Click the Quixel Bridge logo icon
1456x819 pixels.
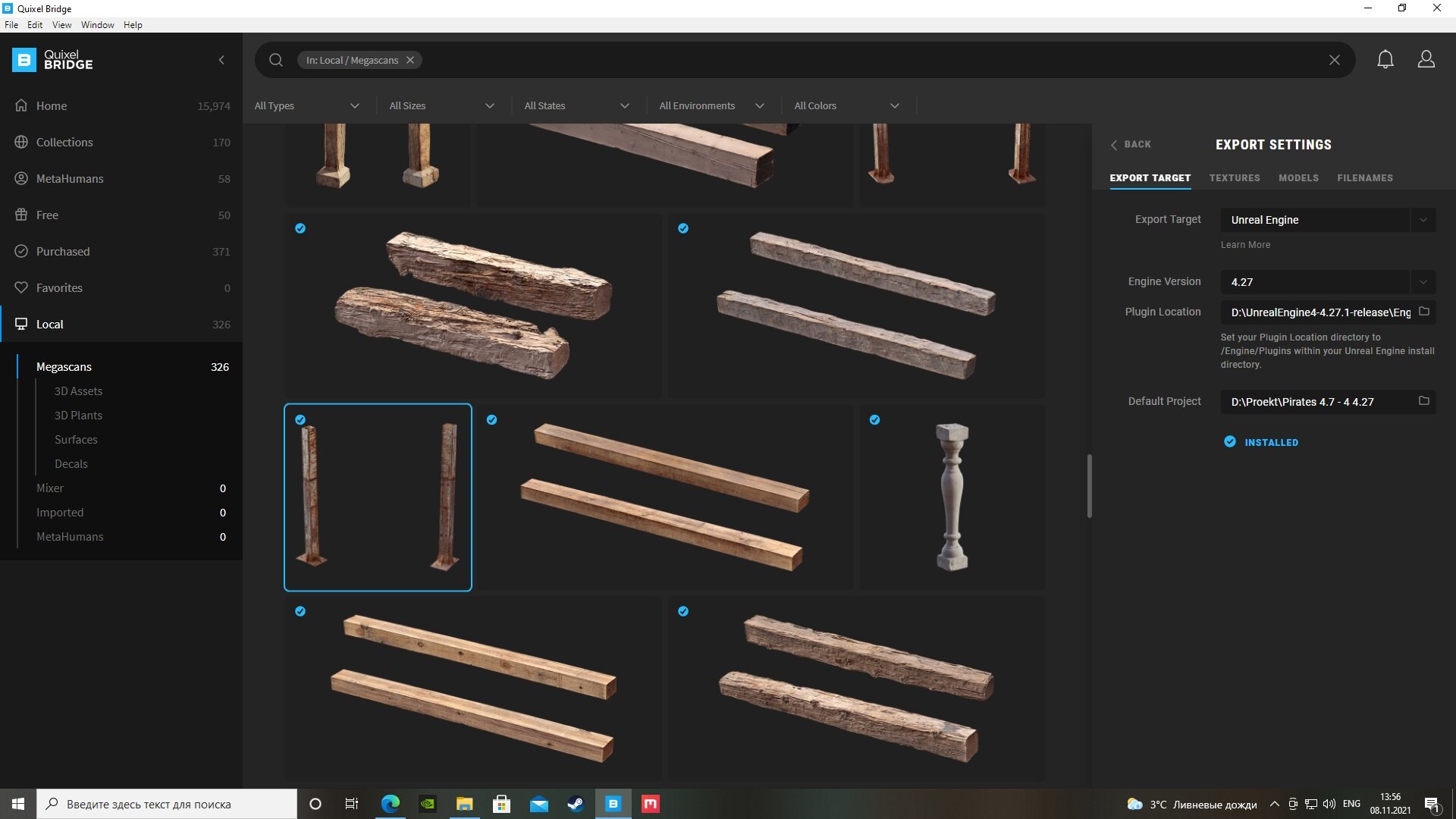[x=24, y=60]
